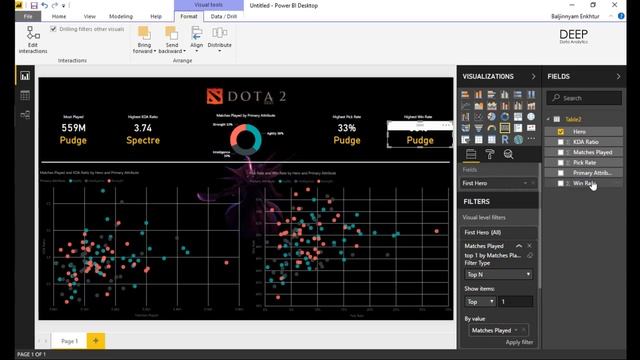Image resolution: width=640 pixels, height=360 pixels.
Task: Choose the Matrix visualization icon
Action: pyautogui.click(x=491, y=140)
